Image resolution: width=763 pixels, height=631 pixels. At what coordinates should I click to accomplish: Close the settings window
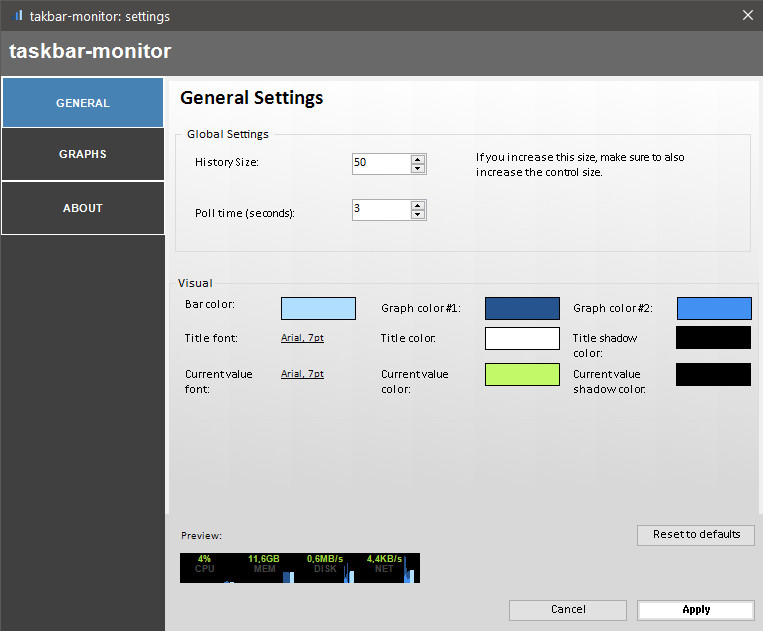coord(748,15)
